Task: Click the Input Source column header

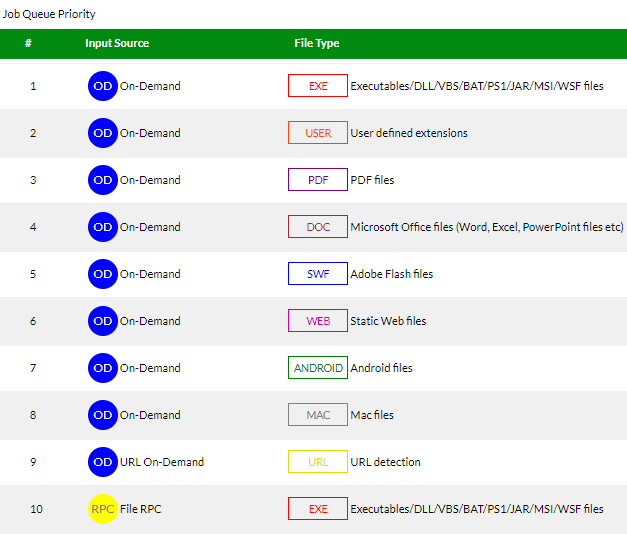Action: 117,43
